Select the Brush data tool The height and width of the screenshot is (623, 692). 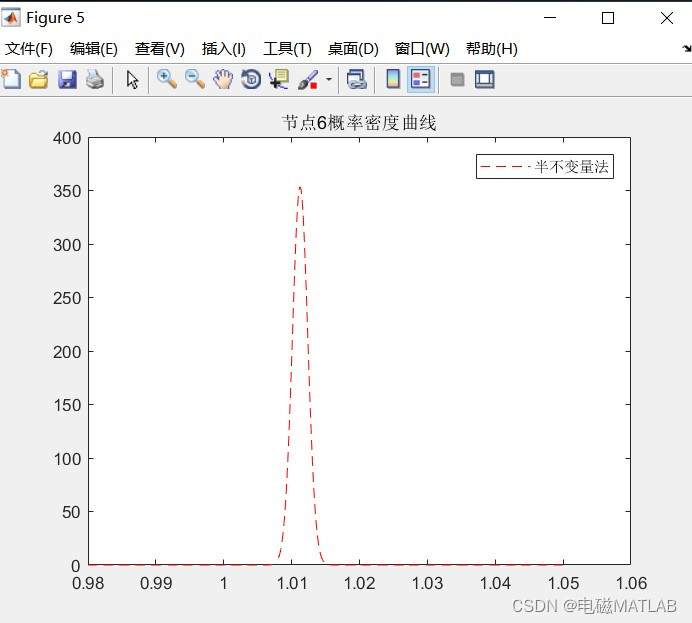point(308,80)
